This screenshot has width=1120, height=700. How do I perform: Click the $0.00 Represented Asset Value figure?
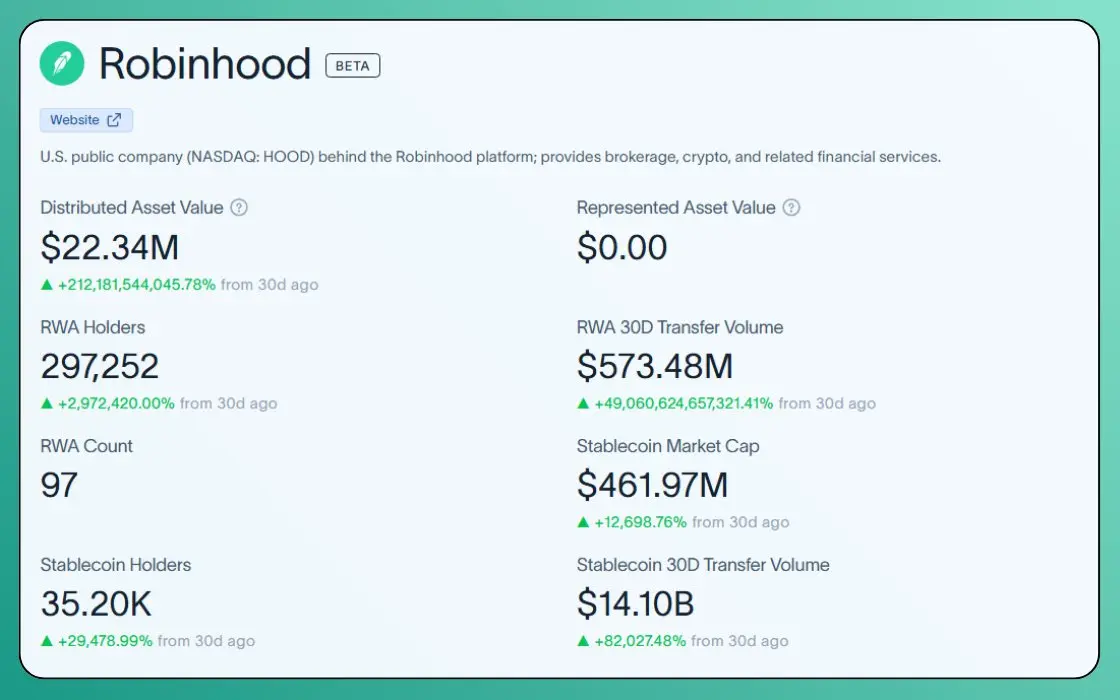point(622,248)
